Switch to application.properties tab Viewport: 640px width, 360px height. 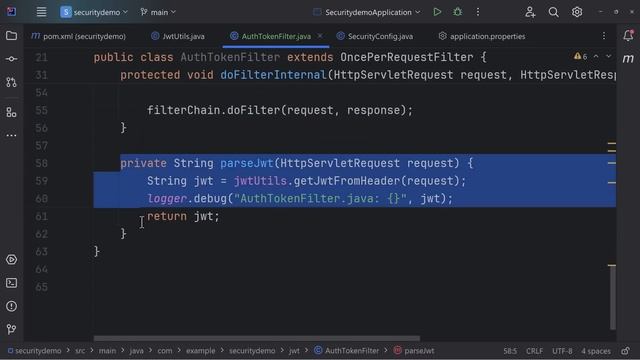tap(482, 36)
